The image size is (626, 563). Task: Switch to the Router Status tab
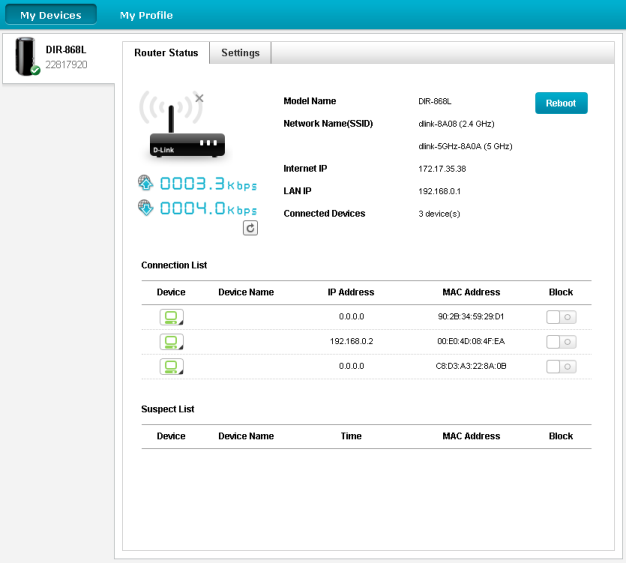click(166, 53)
